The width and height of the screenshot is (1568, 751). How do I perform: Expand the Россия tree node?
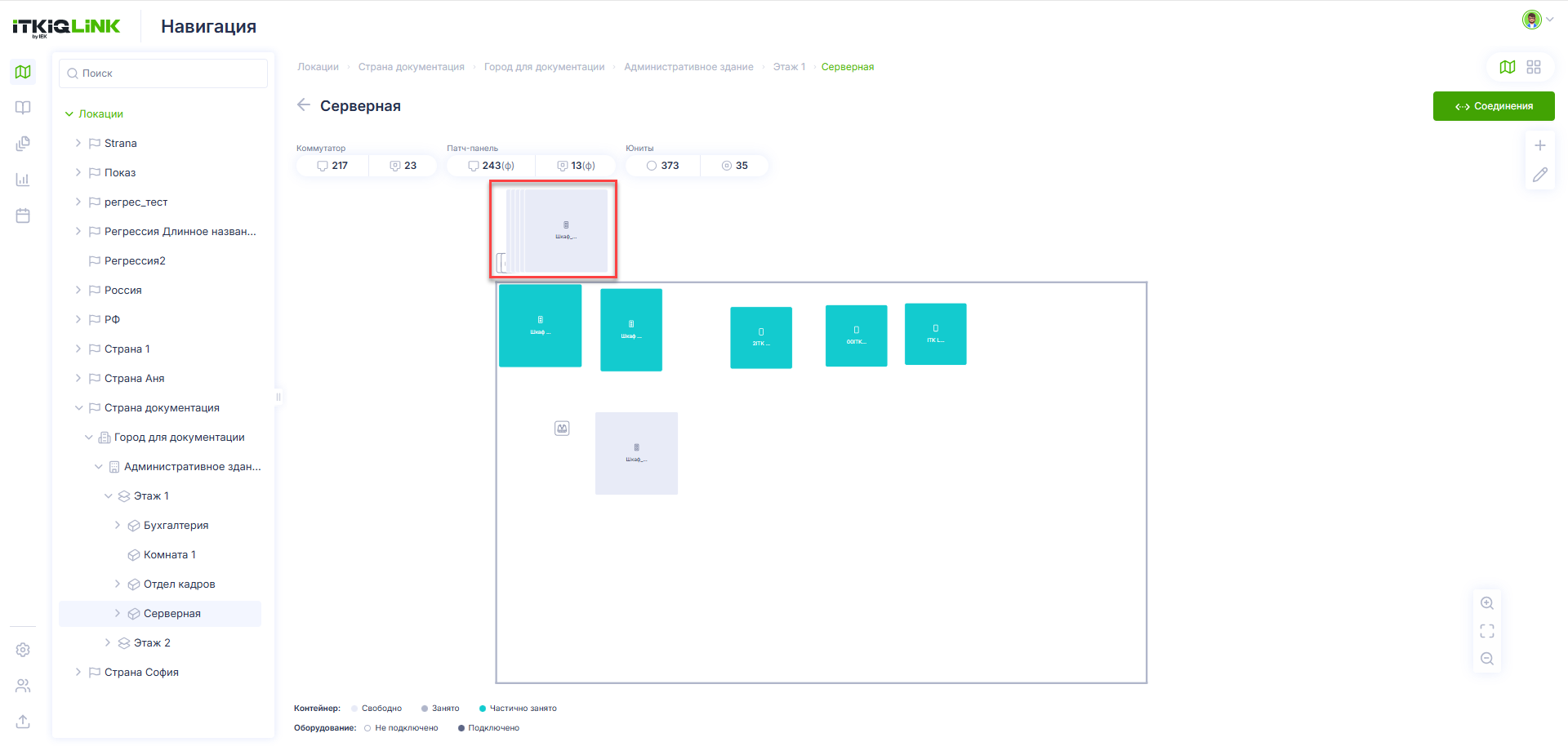tap(78, 290)
